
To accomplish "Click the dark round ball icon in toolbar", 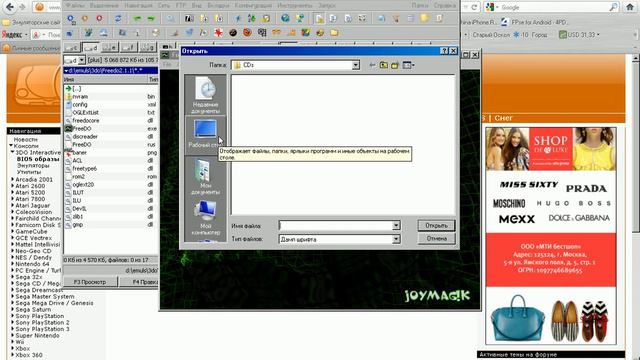I will pyautogui.click(x=233, y=33).
